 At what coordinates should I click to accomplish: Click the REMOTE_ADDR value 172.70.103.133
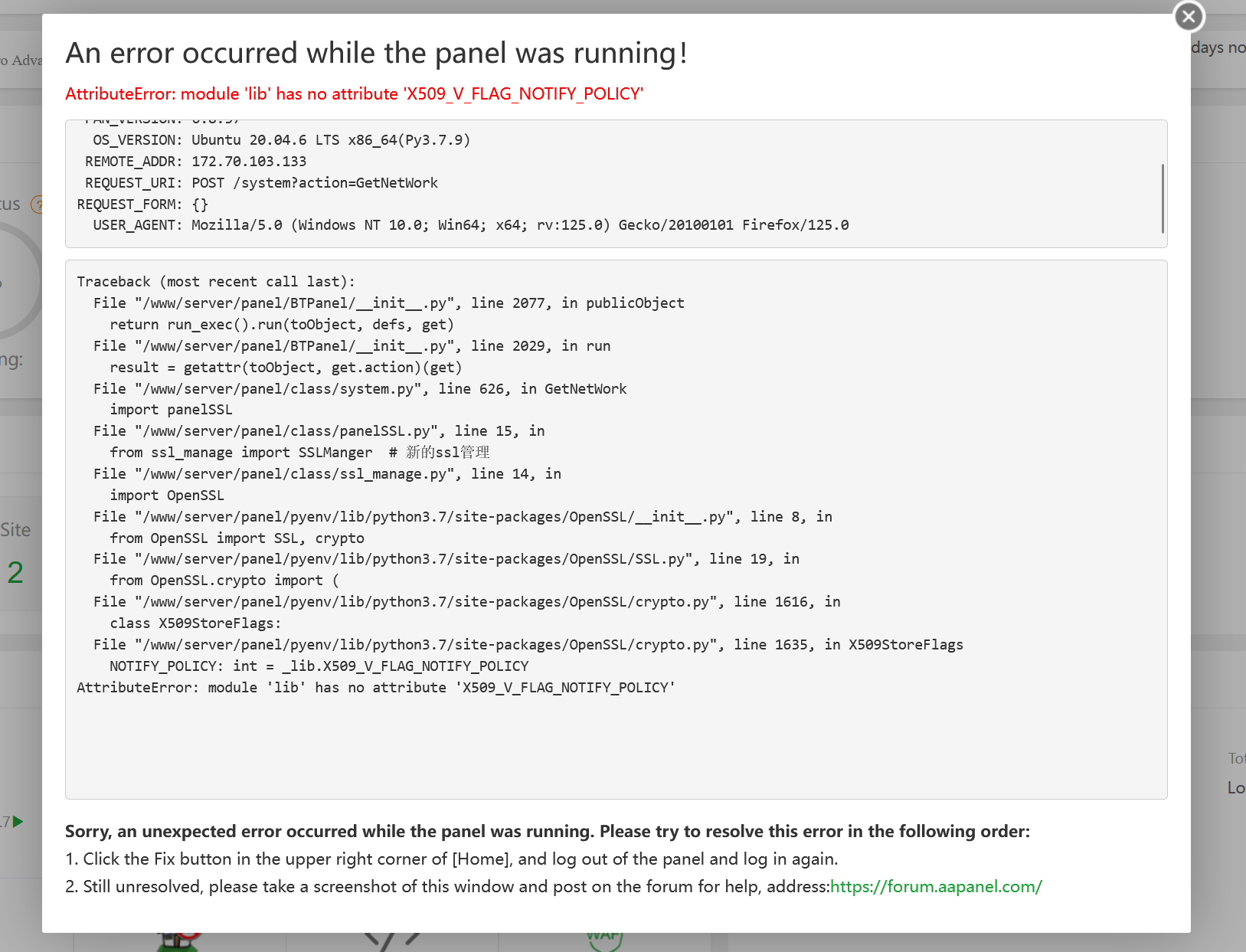(249, 162)
